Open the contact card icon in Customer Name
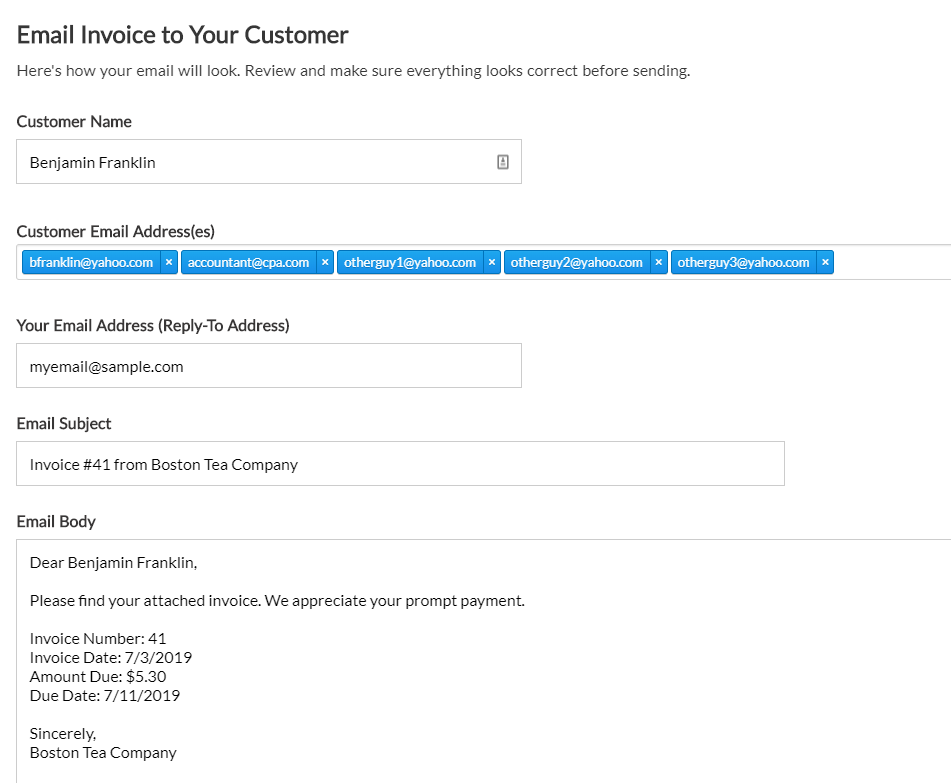 503,162
